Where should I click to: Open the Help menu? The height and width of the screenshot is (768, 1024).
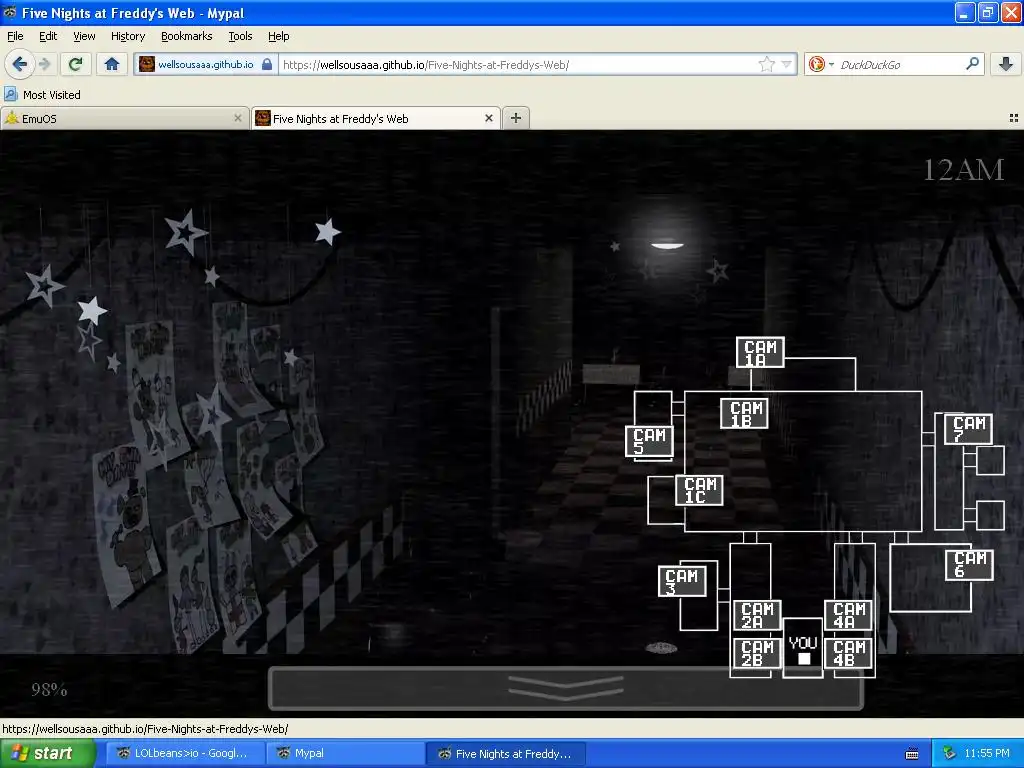tap(278, 36)
